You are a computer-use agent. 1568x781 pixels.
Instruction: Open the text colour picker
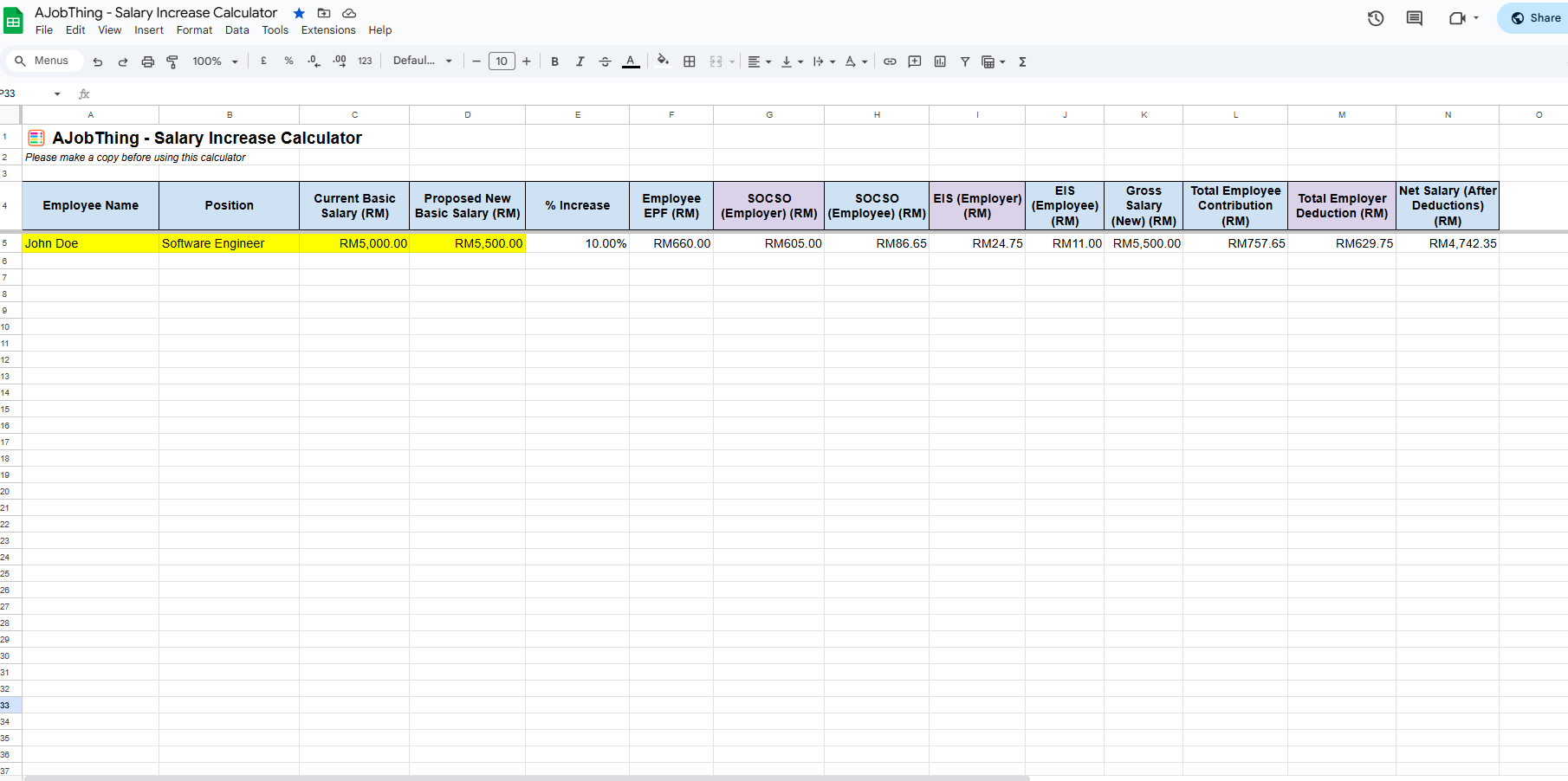coord(631,61)
